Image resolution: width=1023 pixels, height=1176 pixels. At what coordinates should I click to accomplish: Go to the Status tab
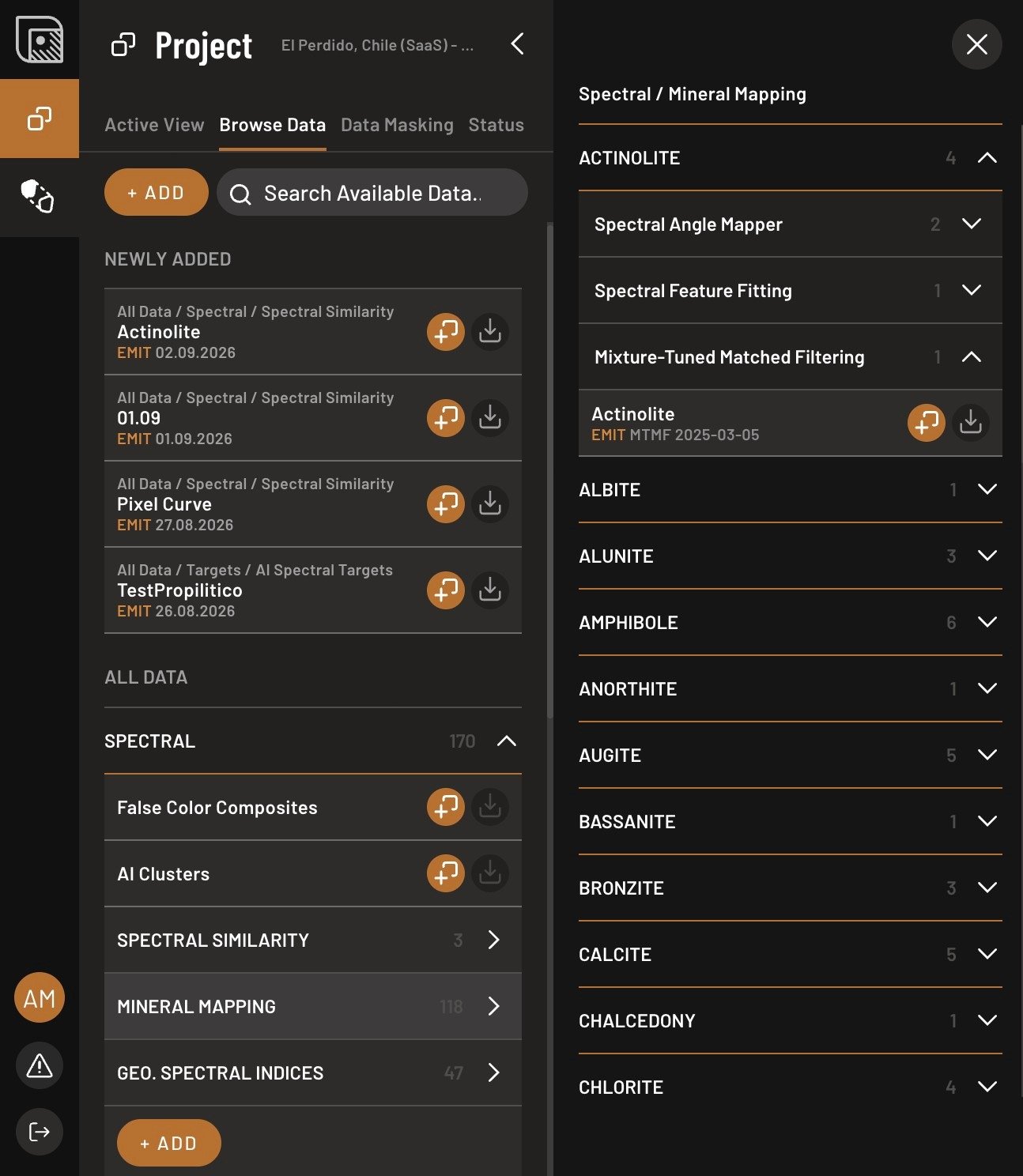[x=496, y=125]
